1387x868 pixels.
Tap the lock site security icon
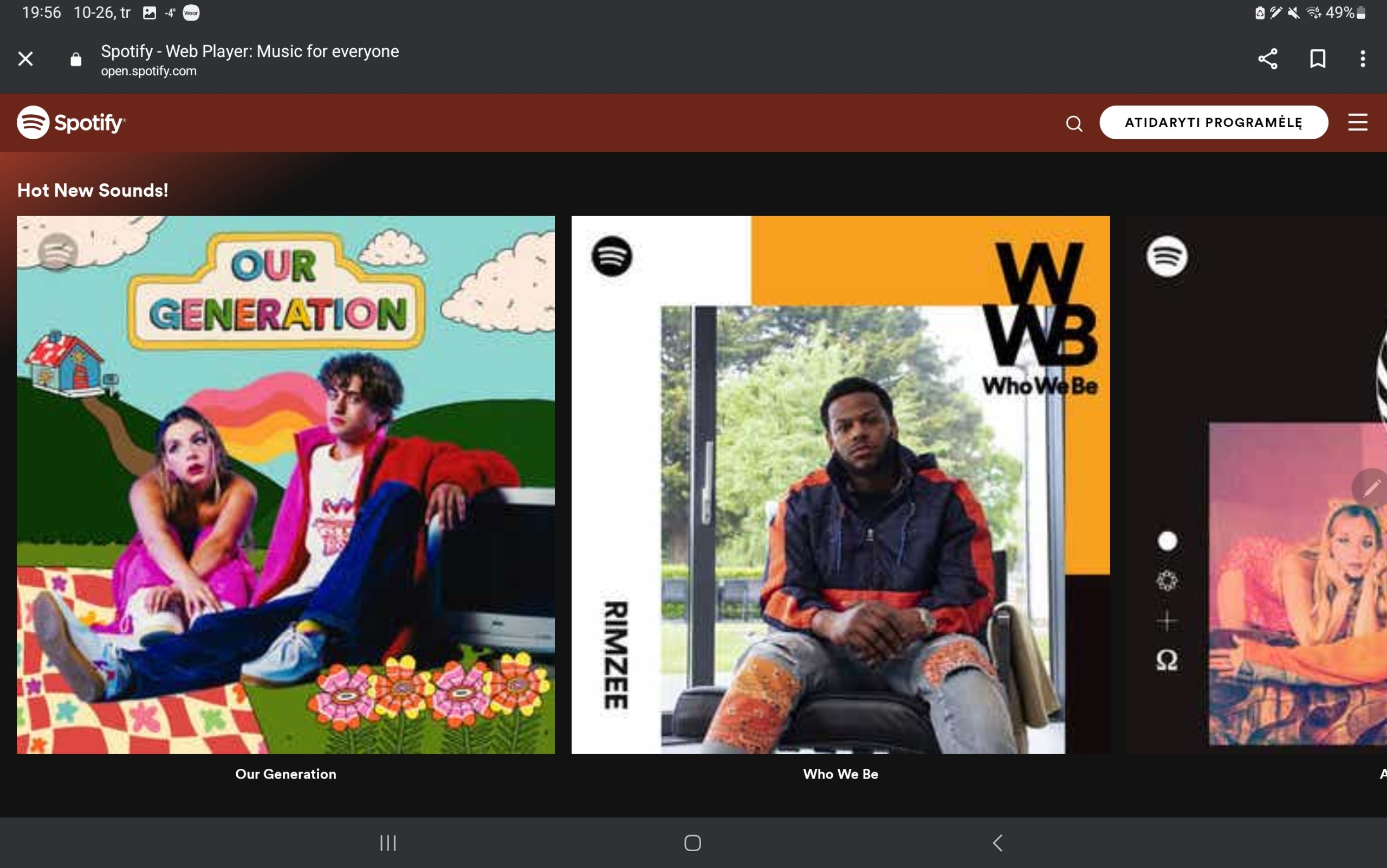(x=76, y=59)
